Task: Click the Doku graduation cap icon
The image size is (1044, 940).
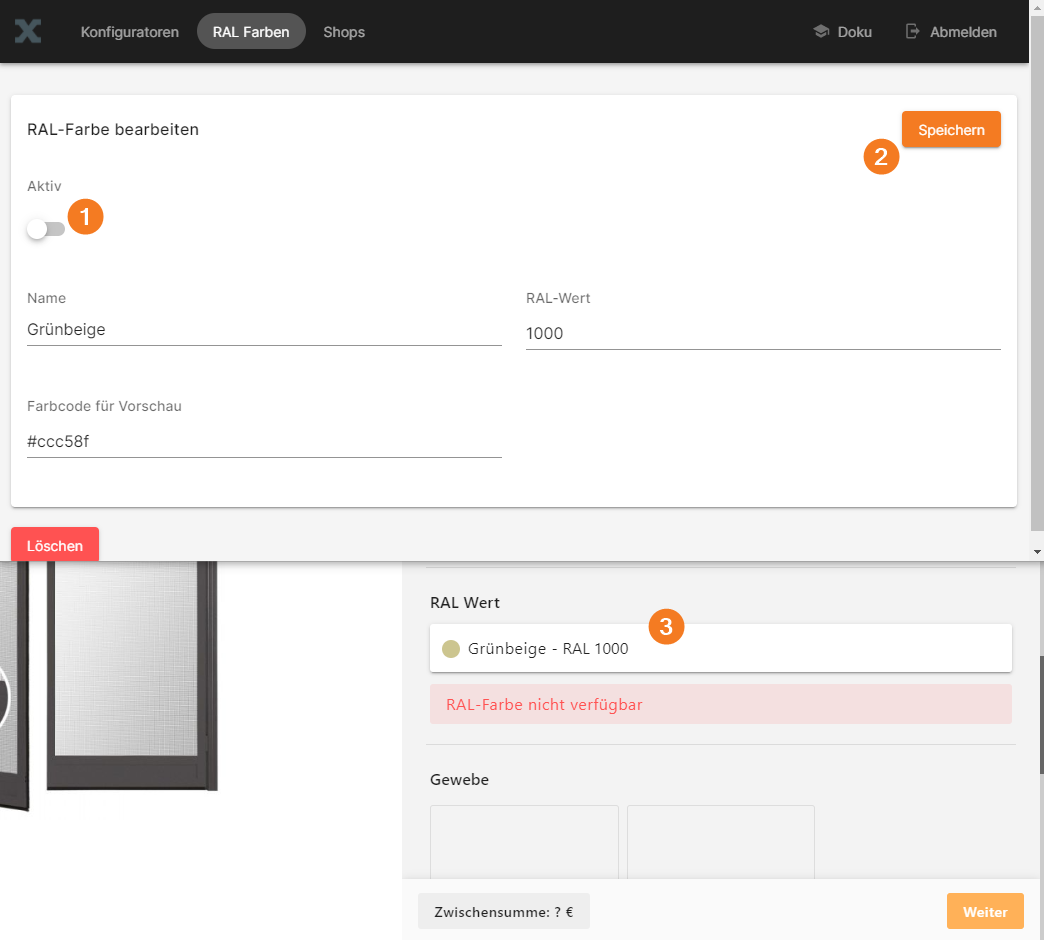Action: 821,32
